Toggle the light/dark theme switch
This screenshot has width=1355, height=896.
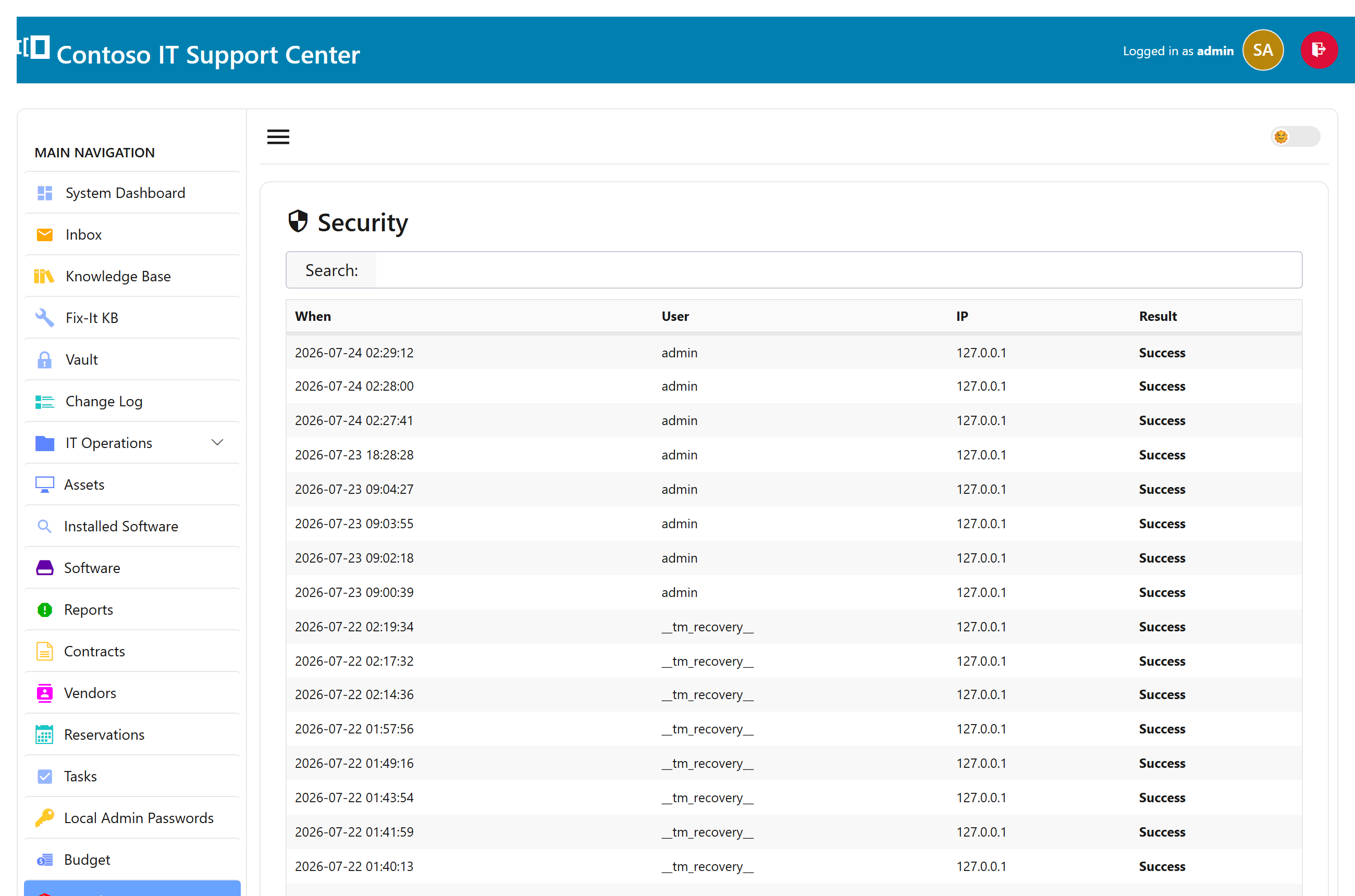1295,136
